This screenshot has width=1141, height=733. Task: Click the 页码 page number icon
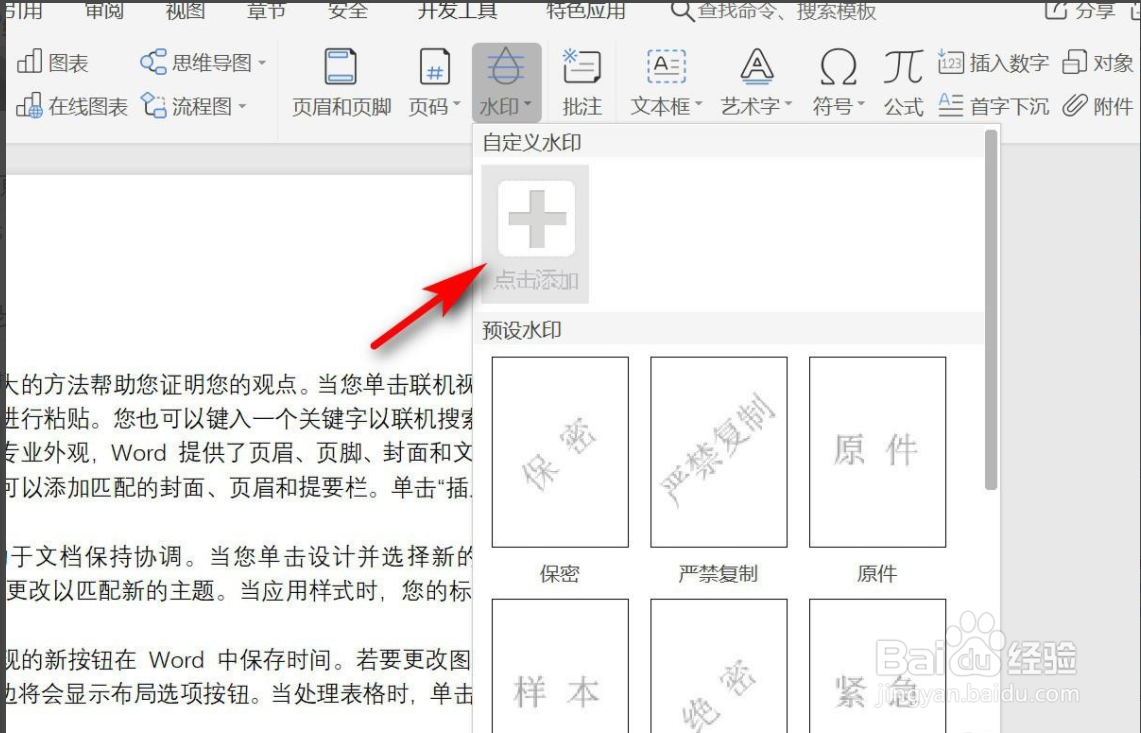(x=434, y=68)
